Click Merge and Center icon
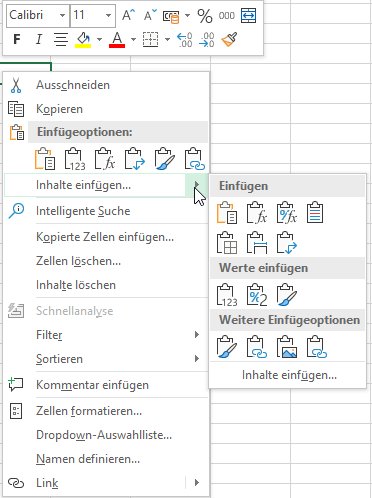Image resolution: width=372 pixels, height=498 pixels. (249, 15)
